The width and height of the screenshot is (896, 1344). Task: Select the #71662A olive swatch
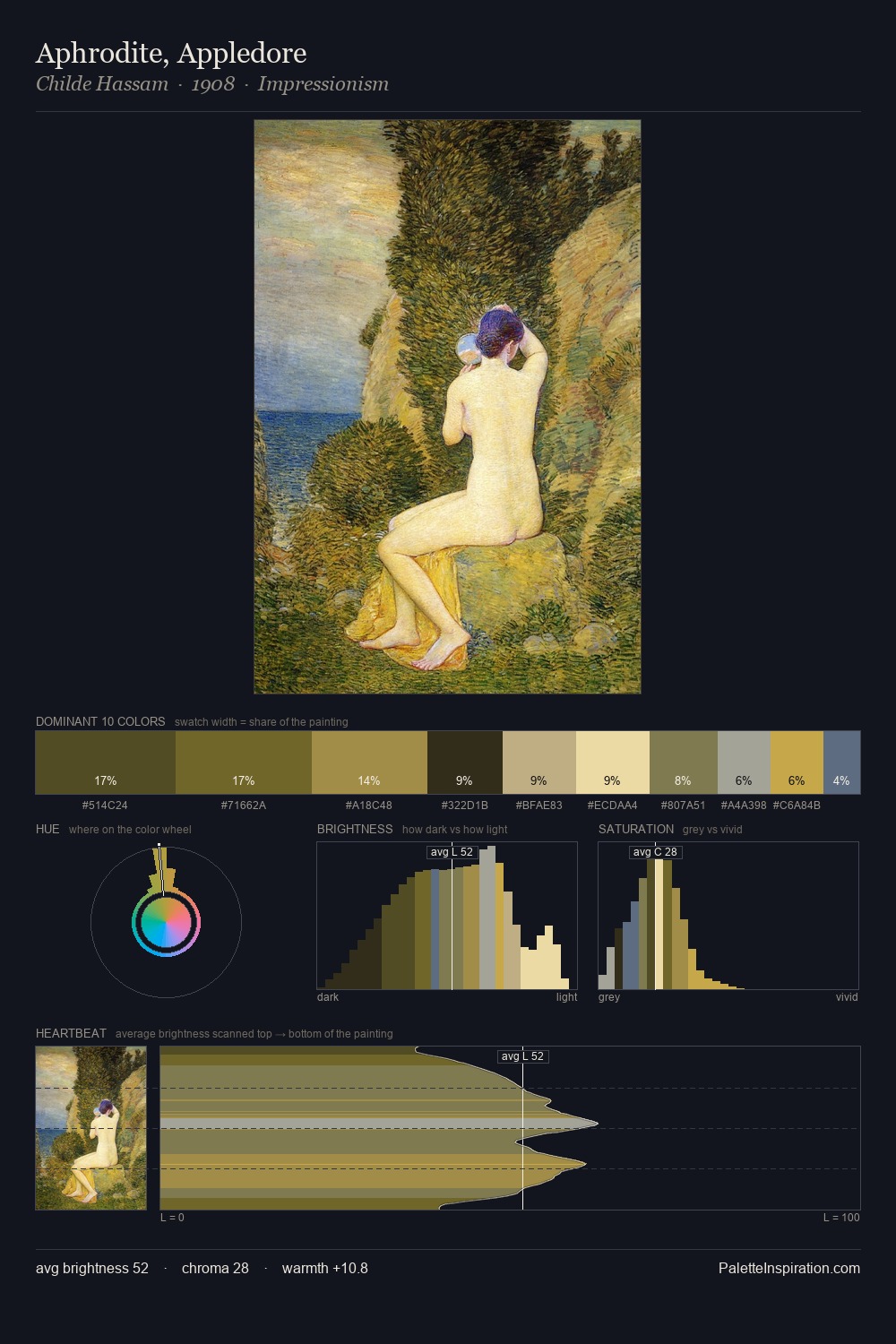244,762
